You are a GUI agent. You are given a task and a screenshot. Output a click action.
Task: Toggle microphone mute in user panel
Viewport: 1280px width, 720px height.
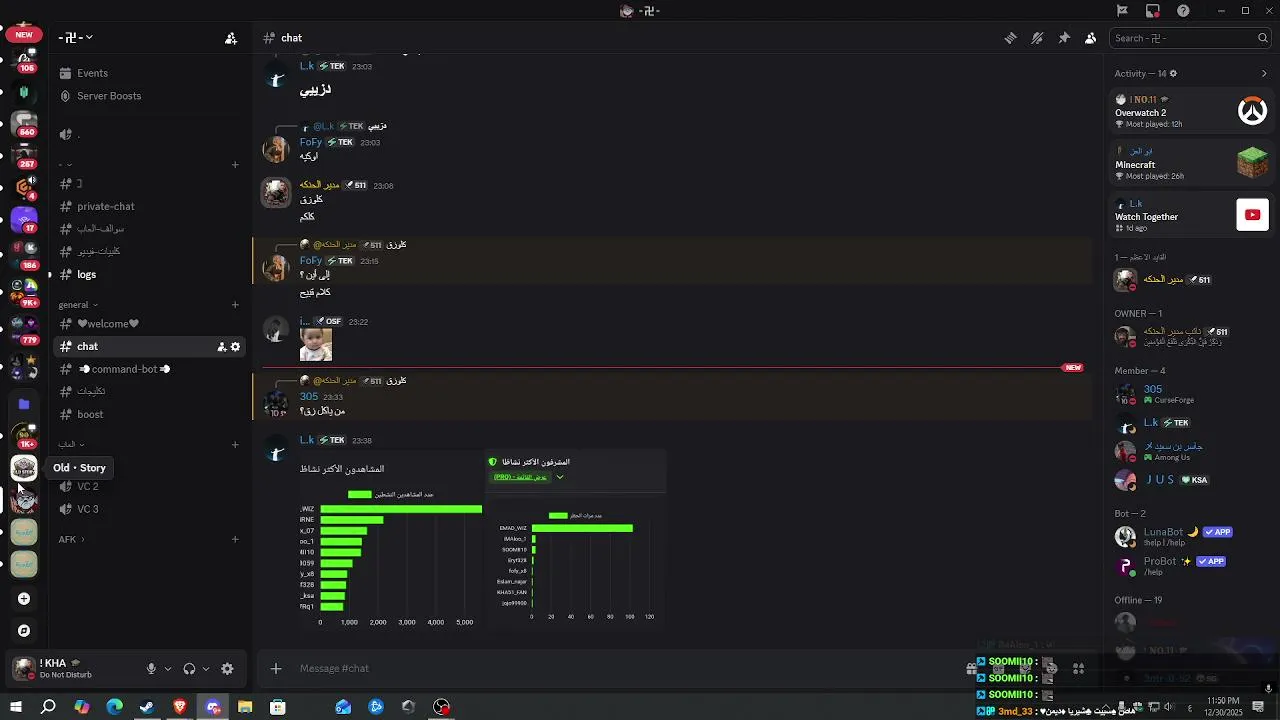pos(152,669)
